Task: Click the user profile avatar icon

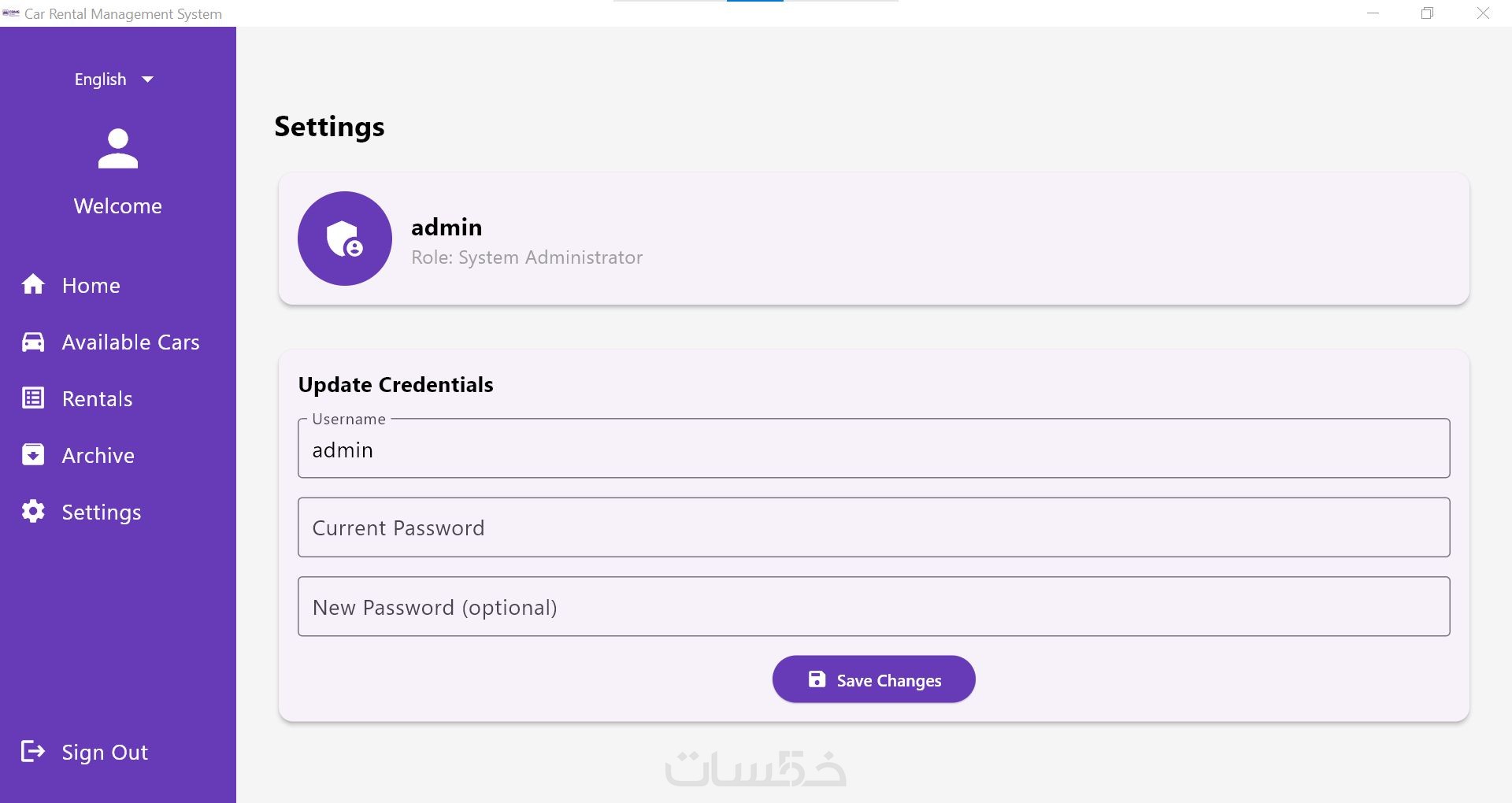Action: click(x=118, y=149)
